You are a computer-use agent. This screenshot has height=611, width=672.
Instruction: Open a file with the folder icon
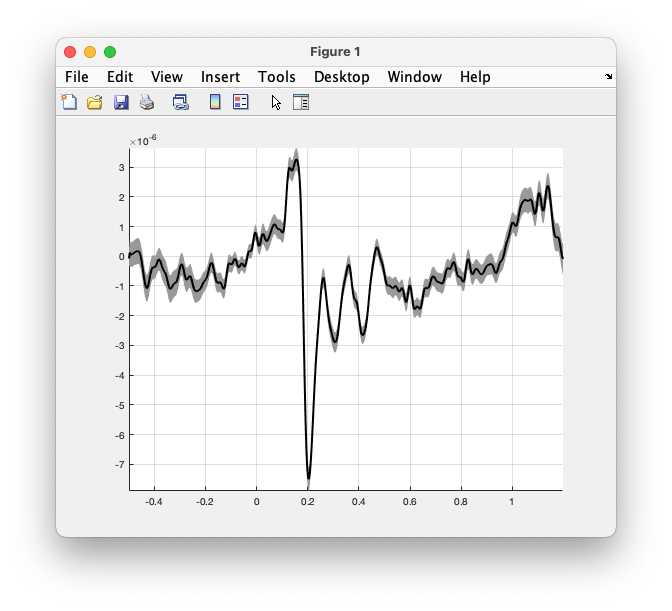click(95, 102)
